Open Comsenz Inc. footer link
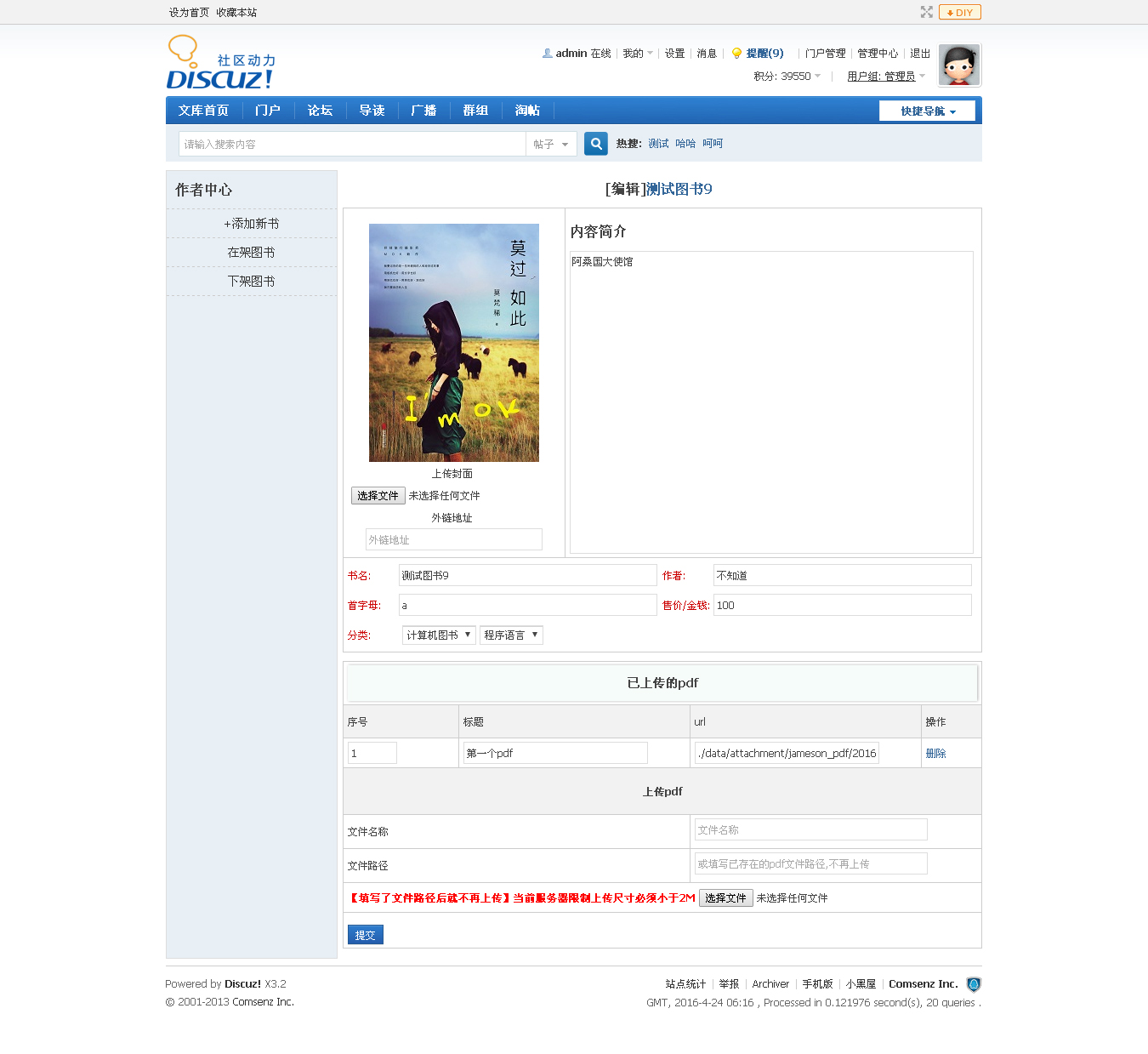1148x1054 pixels. tap(924, 983)
